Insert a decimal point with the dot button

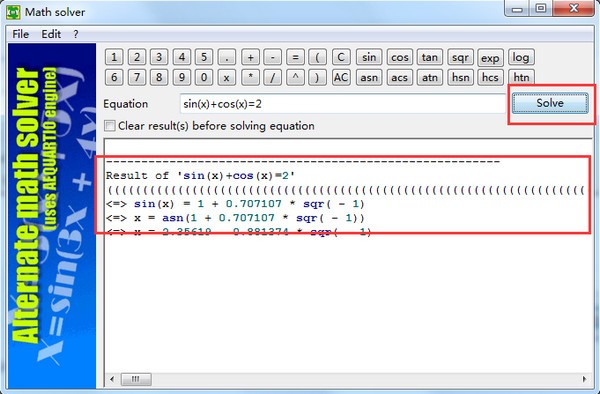click(x=227, y=57)
